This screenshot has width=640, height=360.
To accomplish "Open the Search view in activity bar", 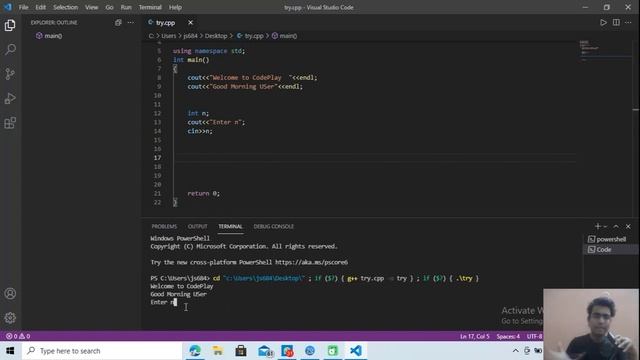I will point(10,49).
